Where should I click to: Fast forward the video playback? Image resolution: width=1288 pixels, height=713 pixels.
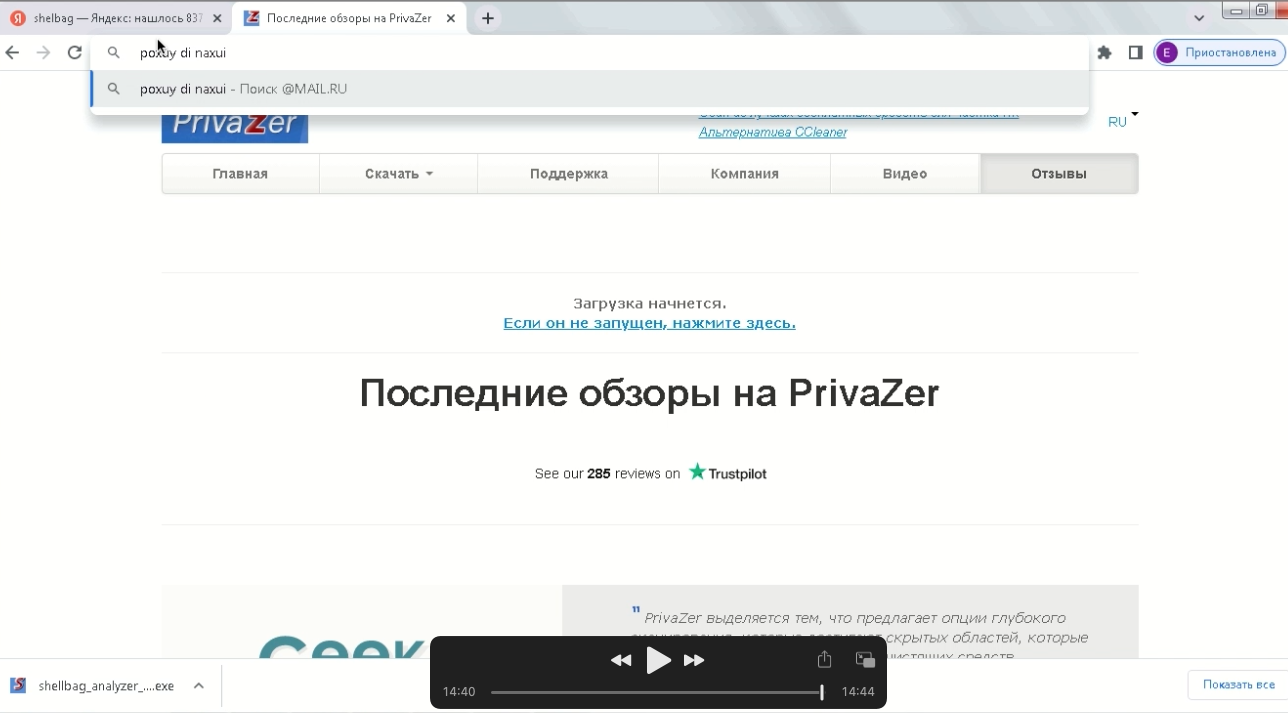coord(694,660)
